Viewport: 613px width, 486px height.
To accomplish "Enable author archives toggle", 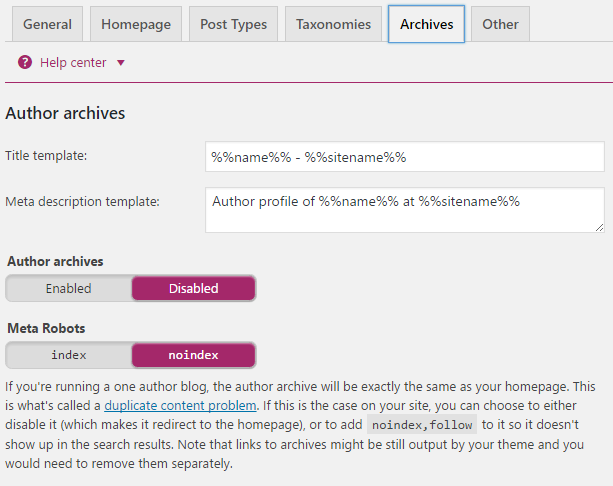I will point(68,289).
